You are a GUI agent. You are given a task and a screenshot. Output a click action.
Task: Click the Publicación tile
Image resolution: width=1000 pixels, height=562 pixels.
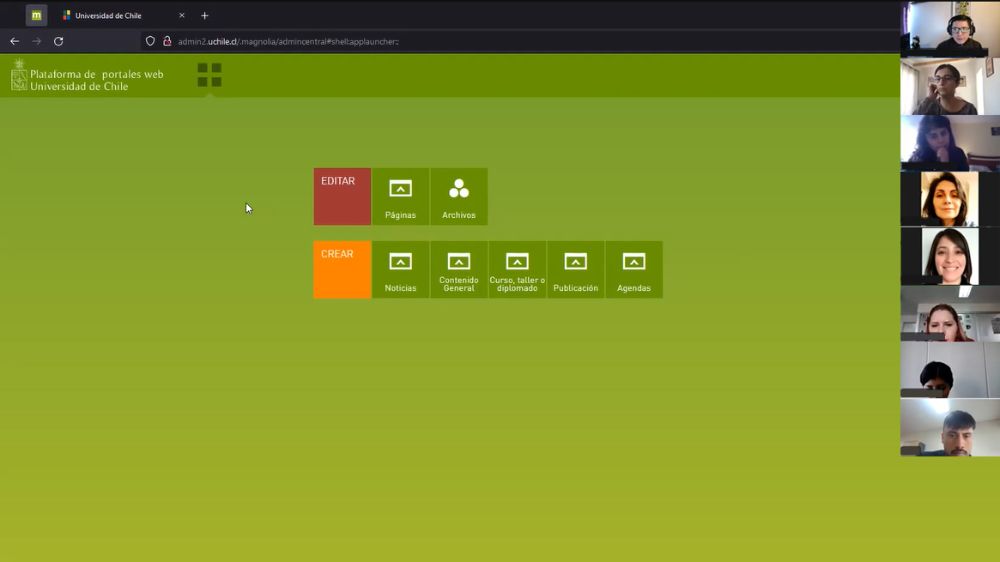pos(575,269)
